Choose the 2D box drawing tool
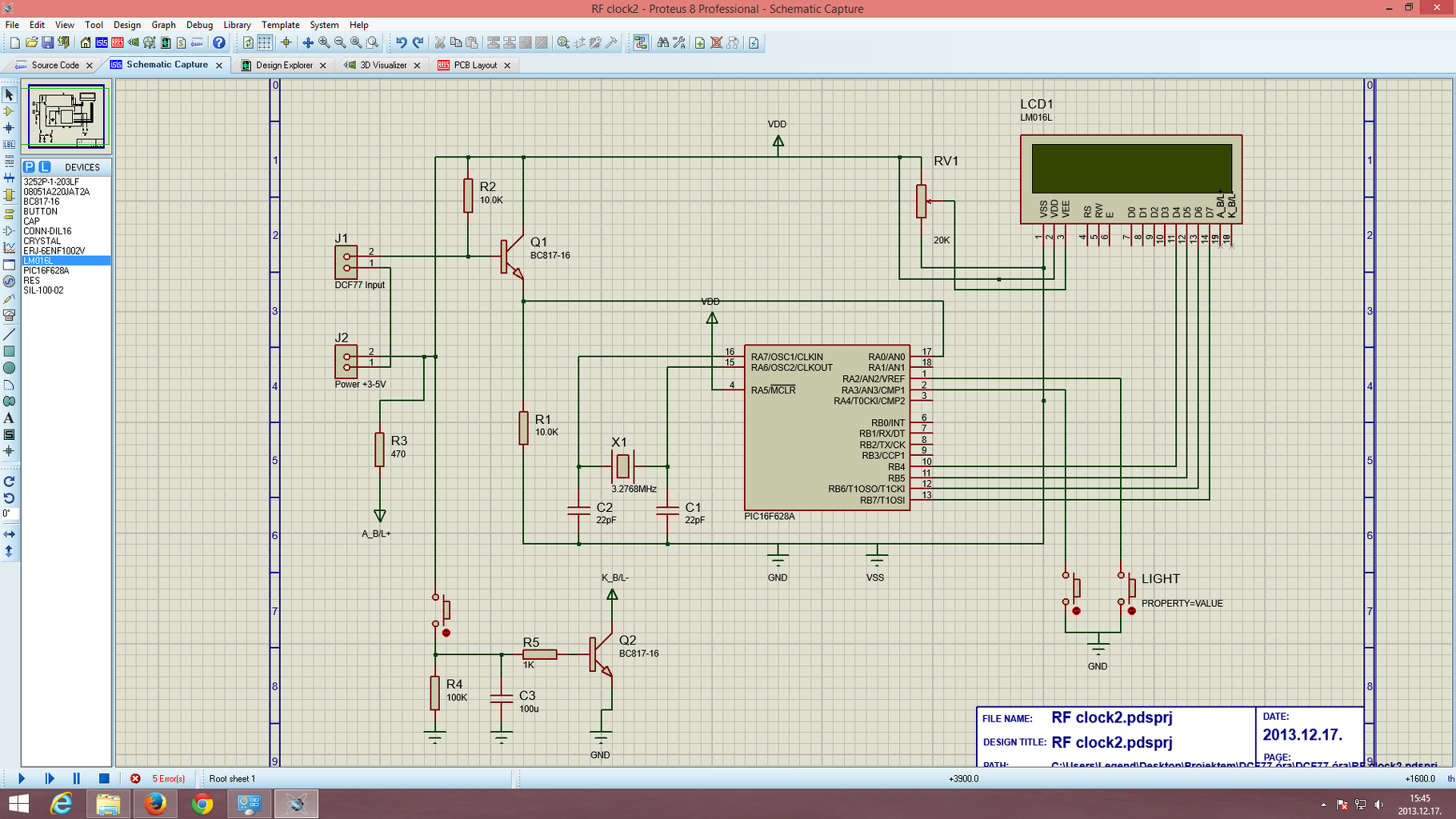 (9, 351)
